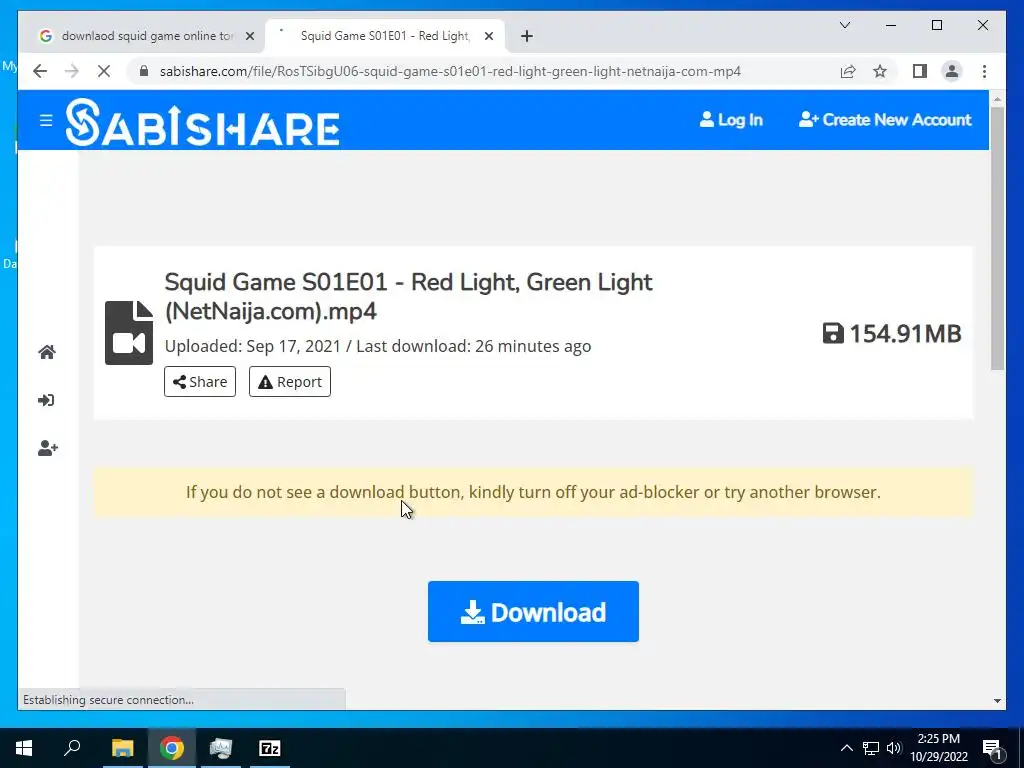The height and width of the screenshot is (768, 1024).
Task: Select the 154.91MB file size
Action: [x=905, y=334]
